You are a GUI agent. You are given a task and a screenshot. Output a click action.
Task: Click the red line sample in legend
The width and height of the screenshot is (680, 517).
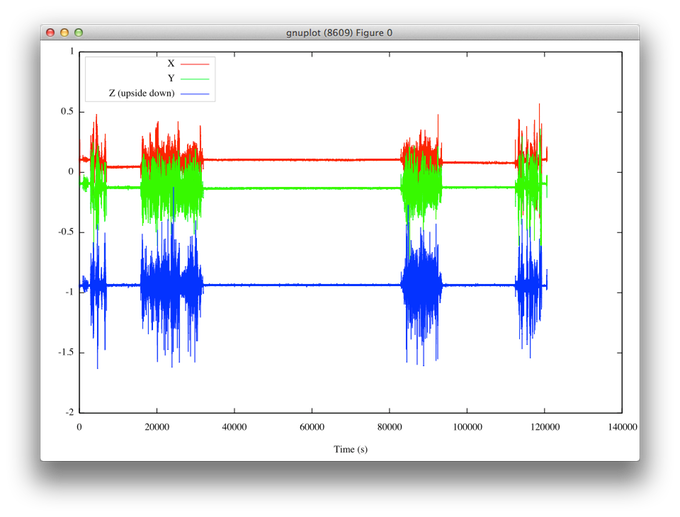coord(197,62)
